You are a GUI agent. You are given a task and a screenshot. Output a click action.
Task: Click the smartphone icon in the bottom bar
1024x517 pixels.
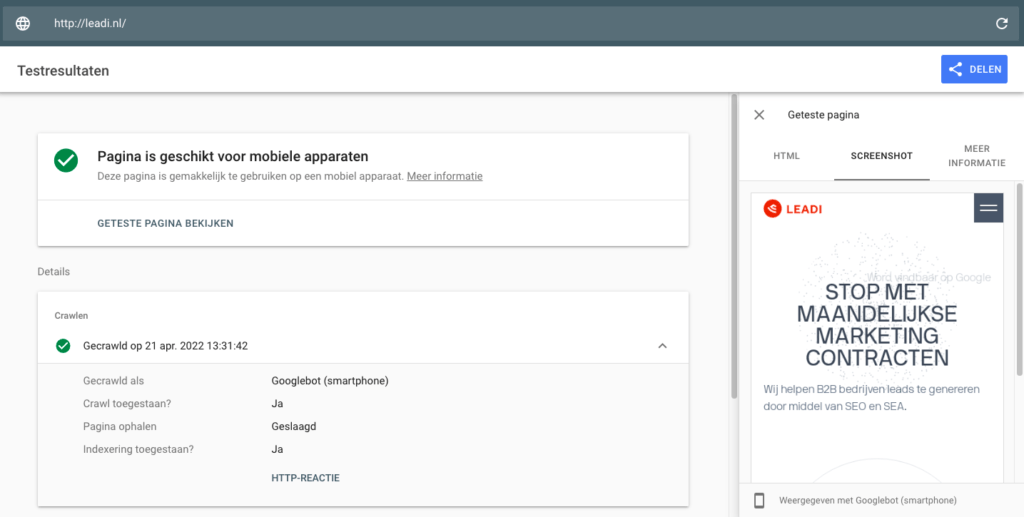[x=760, y=500]
